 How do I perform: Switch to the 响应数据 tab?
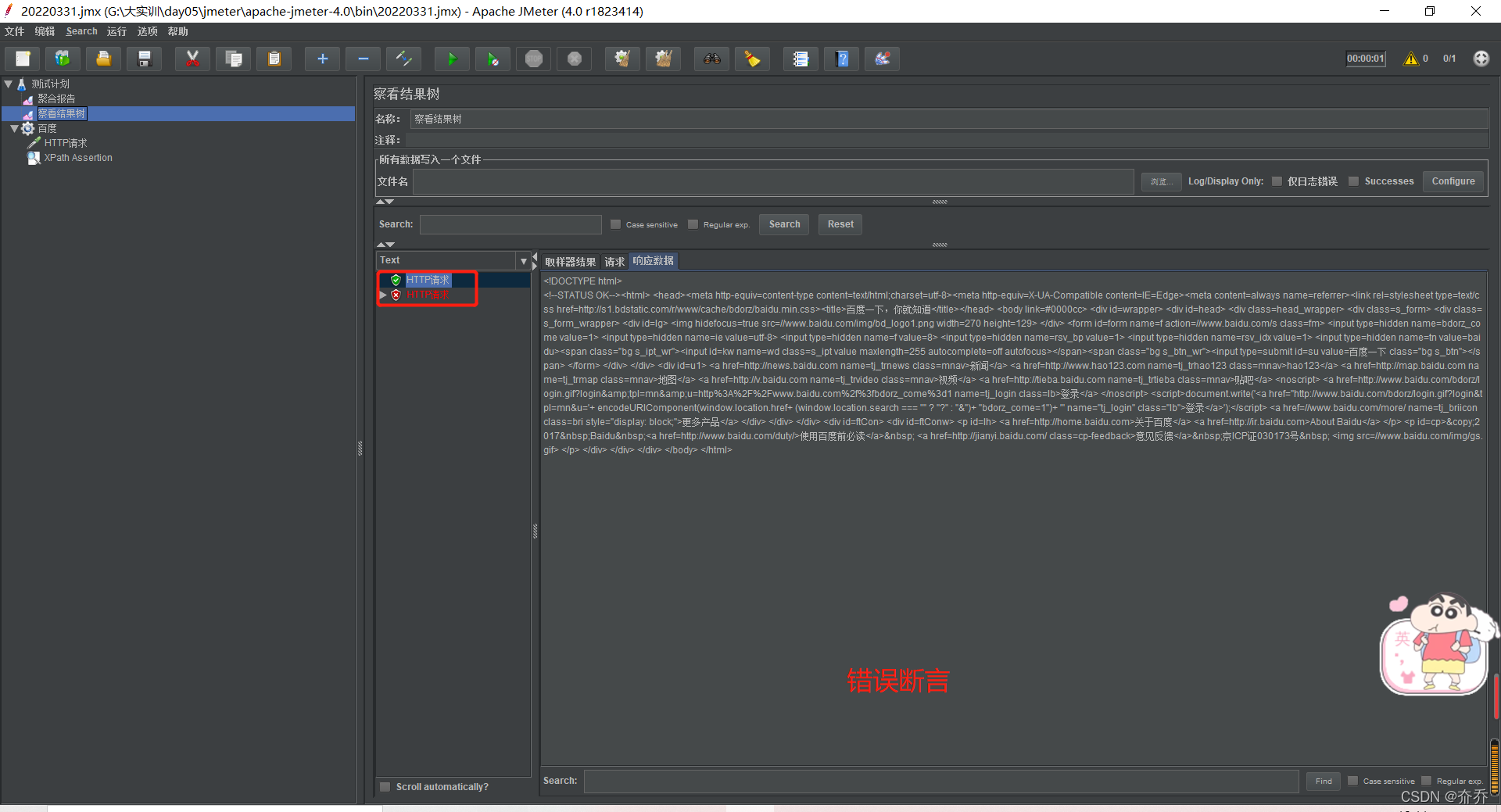pos(654,261)
